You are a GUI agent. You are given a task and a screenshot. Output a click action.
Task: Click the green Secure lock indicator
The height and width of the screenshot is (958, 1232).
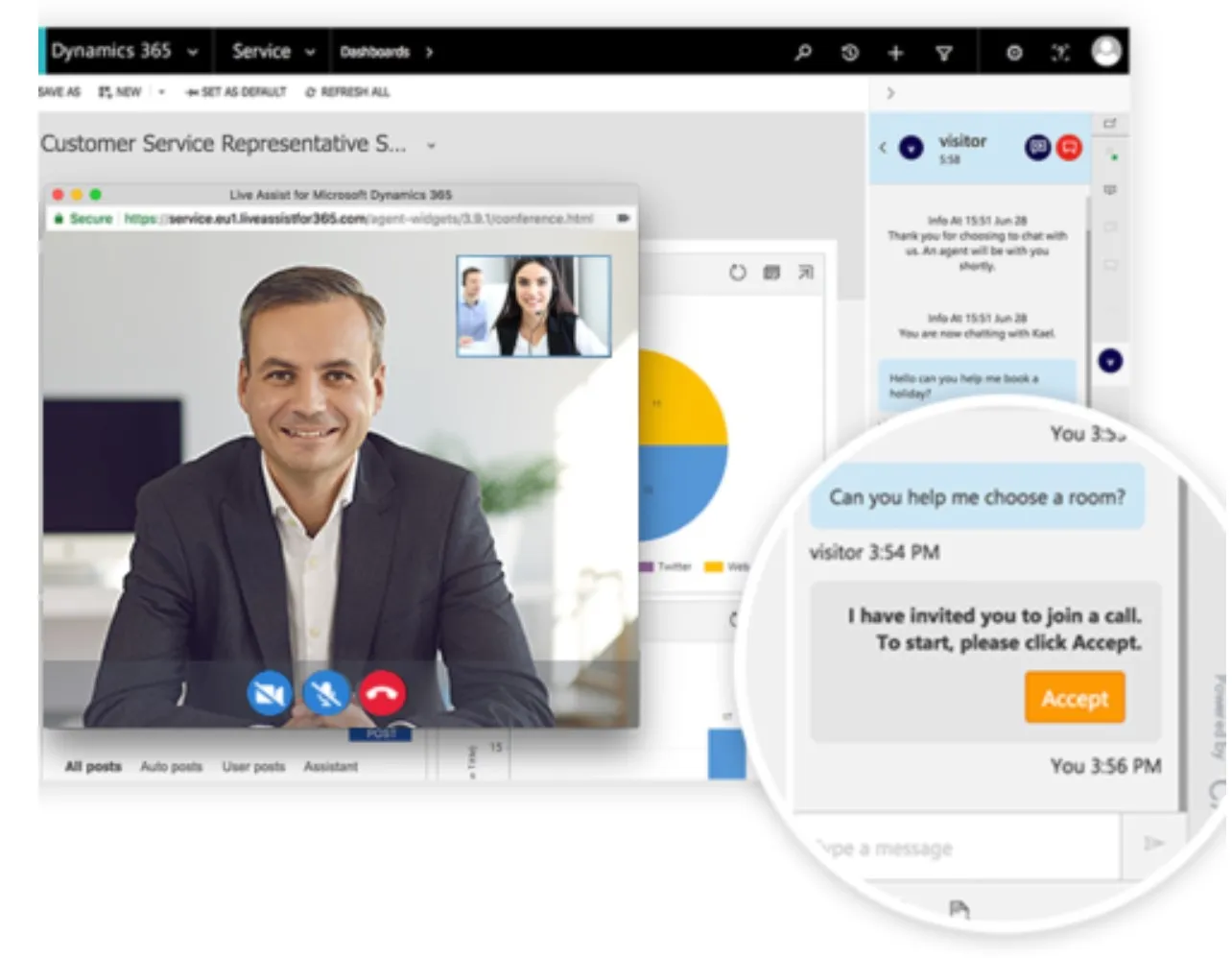83,219
